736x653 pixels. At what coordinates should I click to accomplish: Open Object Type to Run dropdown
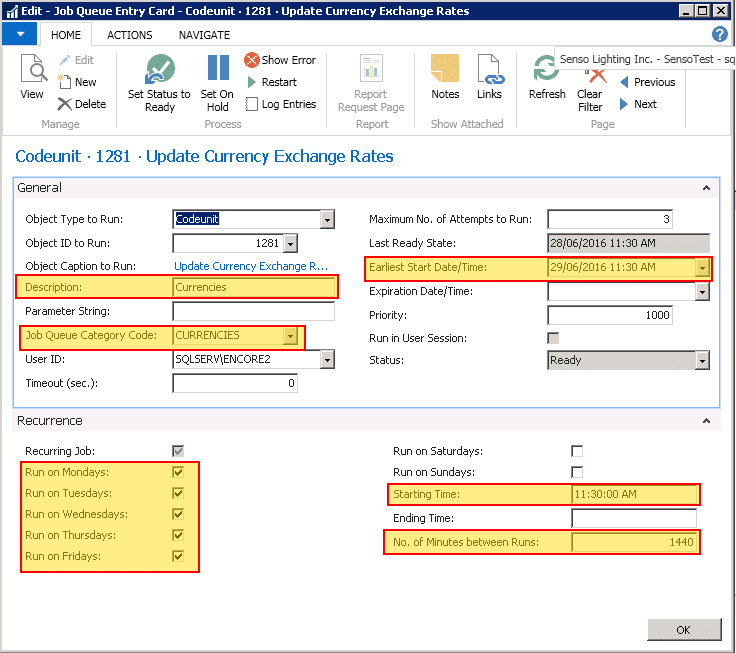tap(327, 219)
